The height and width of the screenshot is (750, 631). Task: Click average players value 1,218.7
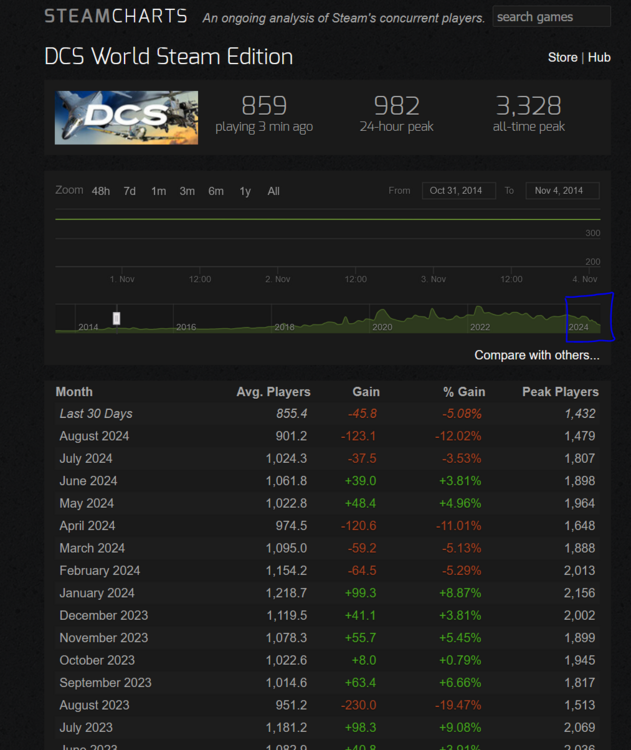(287, 593)
